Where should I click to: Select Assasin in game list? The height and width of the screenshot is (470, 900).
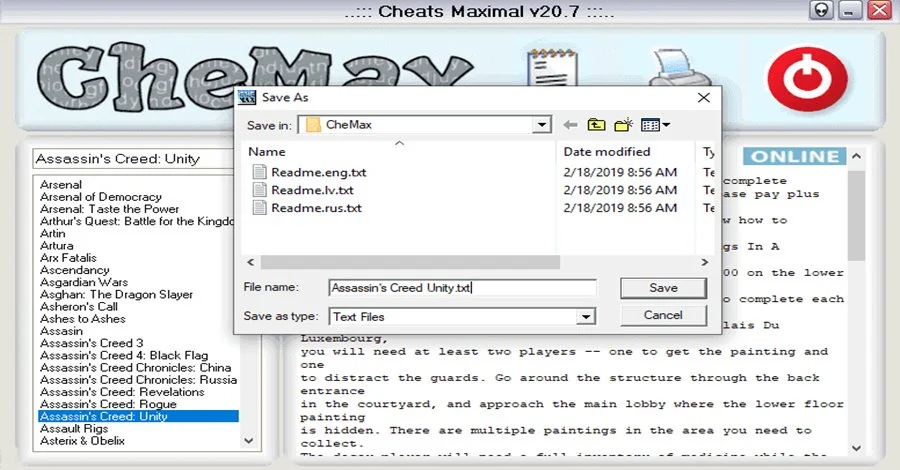[61, 331]
